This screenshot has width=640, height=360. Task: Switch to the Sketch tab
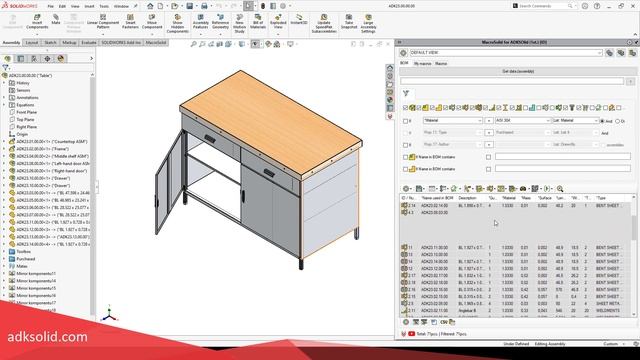tap(50, 42)
